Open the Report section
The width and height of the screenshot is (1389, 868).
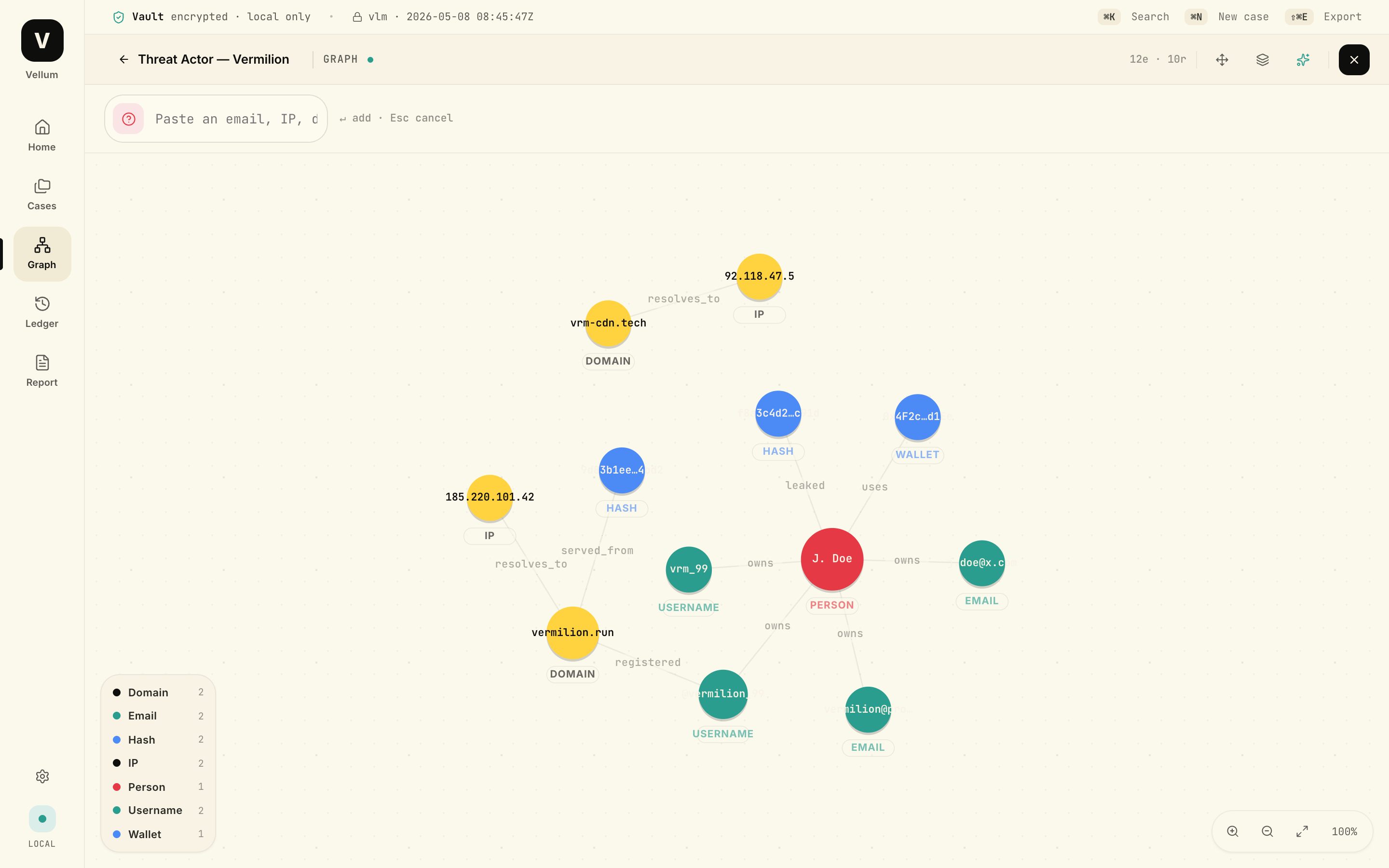click(x=42, y=371)
